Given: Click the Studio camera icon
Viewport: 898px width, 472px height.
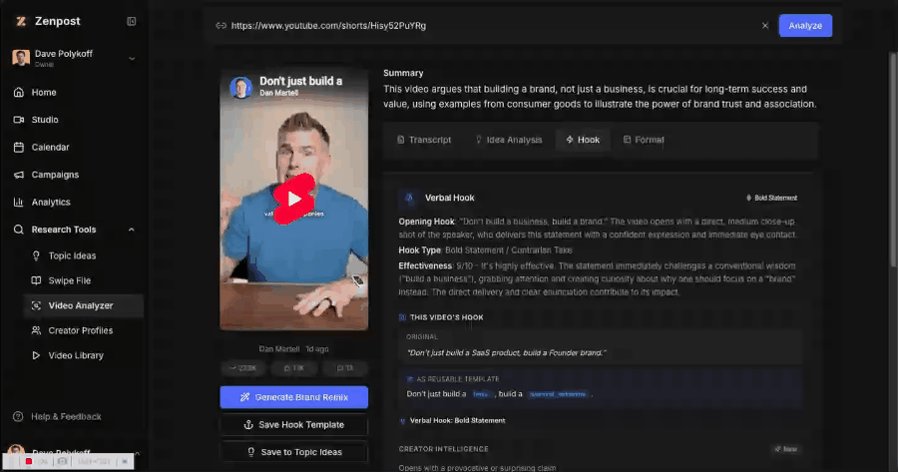Looking at the screenshot, I should 18,120.
